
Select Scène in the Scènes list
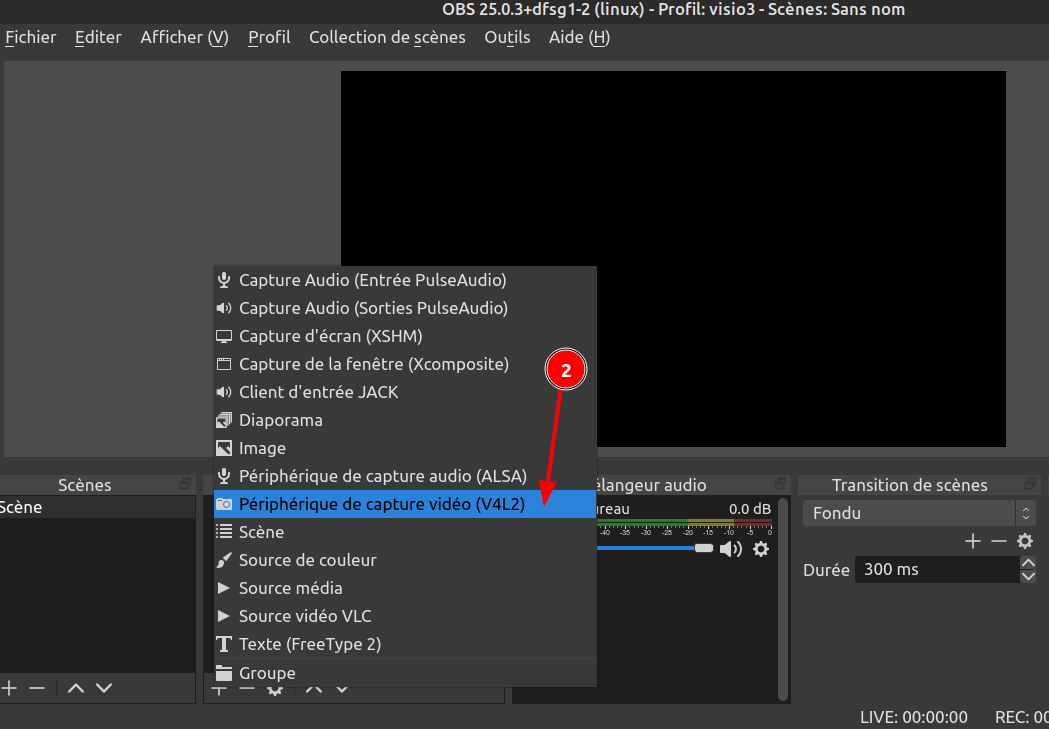(x=98, y=508)
